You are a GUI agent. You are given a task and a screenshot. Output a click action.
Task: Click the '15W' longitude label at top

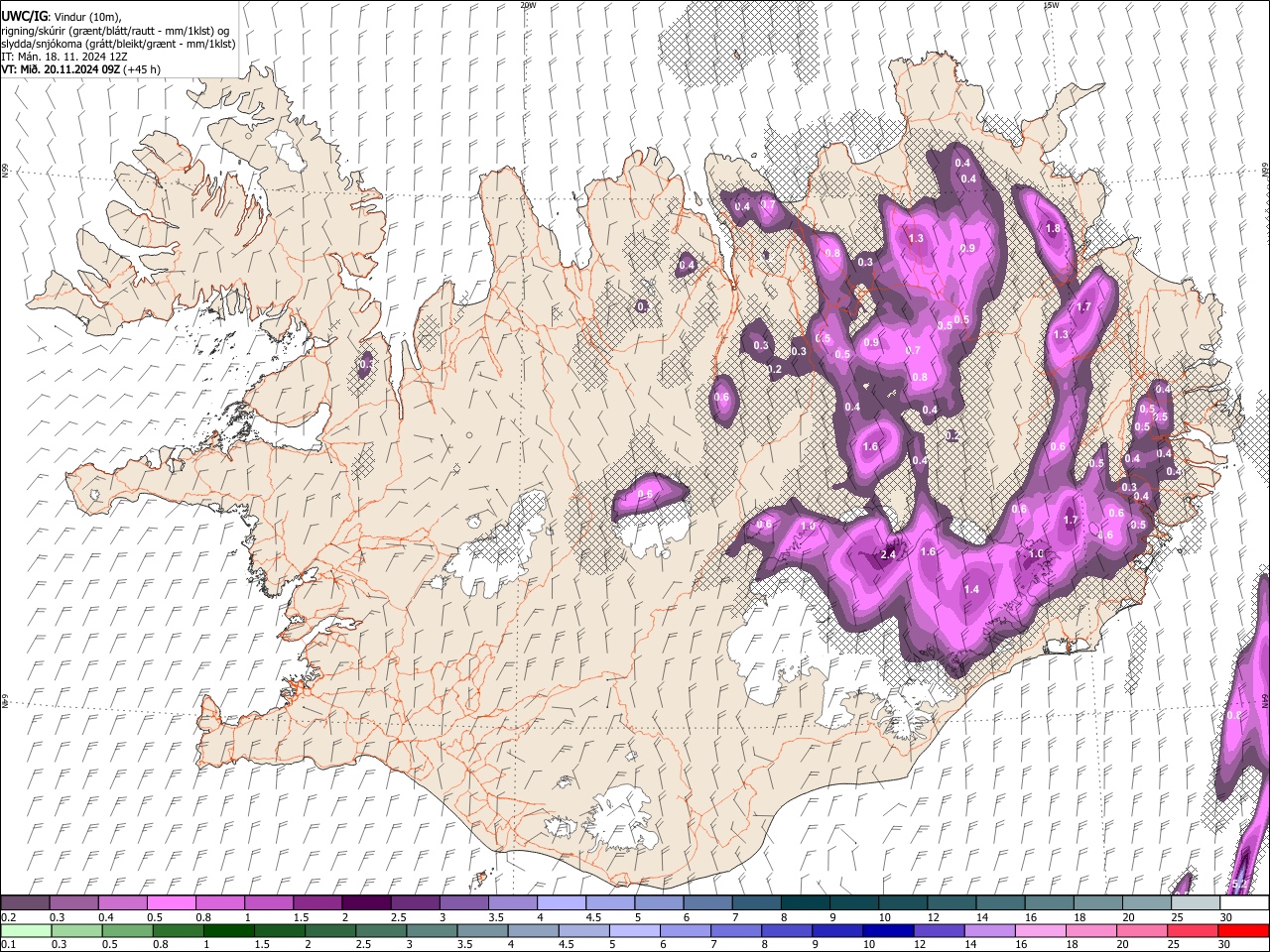pos(1051,5)
